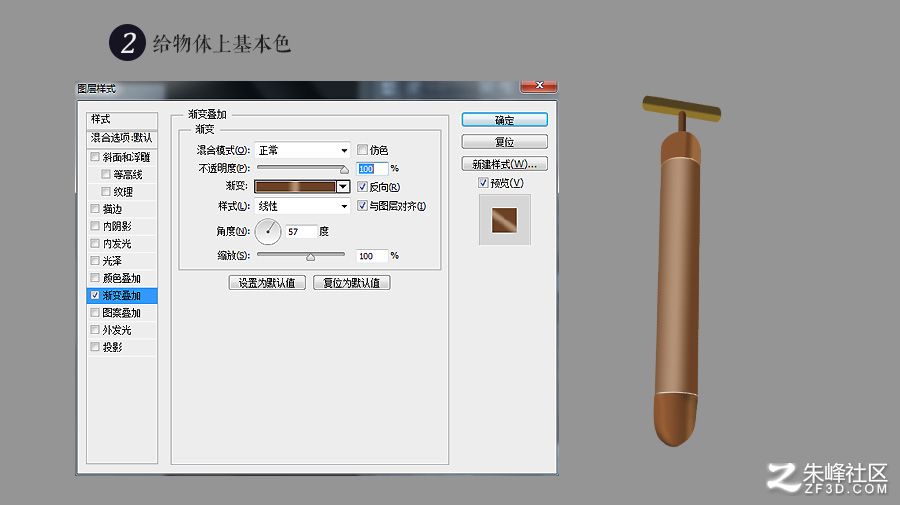
Task: Select 混合选项:默认 in left list
Action: pyautogui.click(x=122, y=138)
